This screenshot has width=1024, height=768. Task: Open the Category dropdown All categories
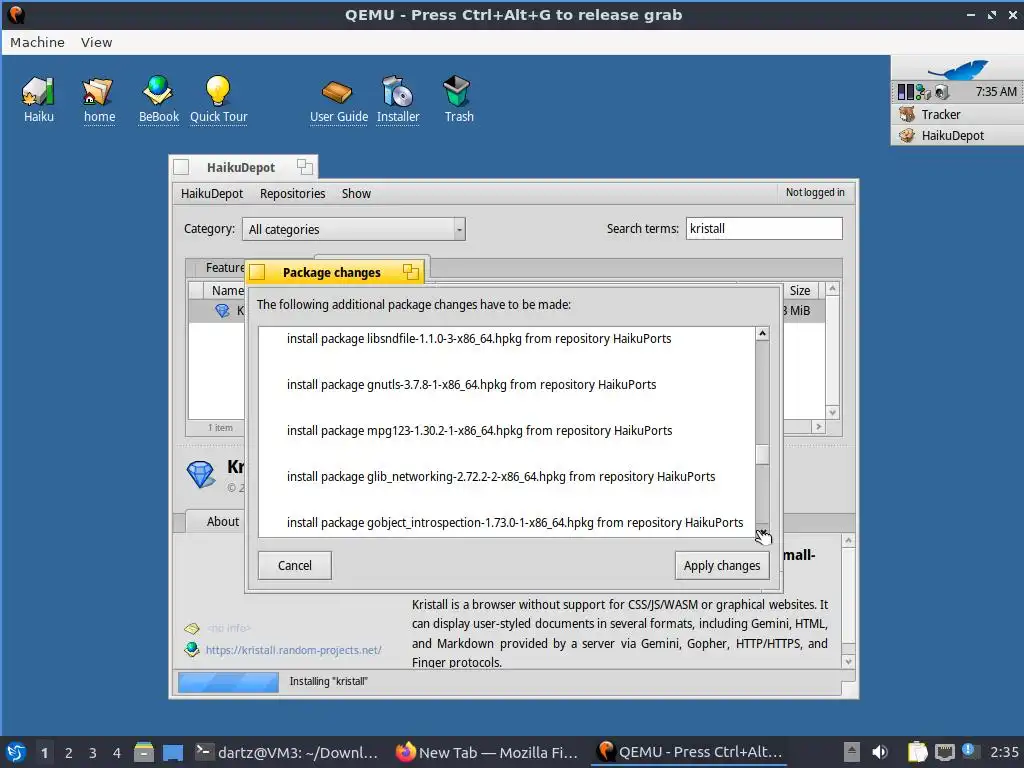[x=353, y=229]
